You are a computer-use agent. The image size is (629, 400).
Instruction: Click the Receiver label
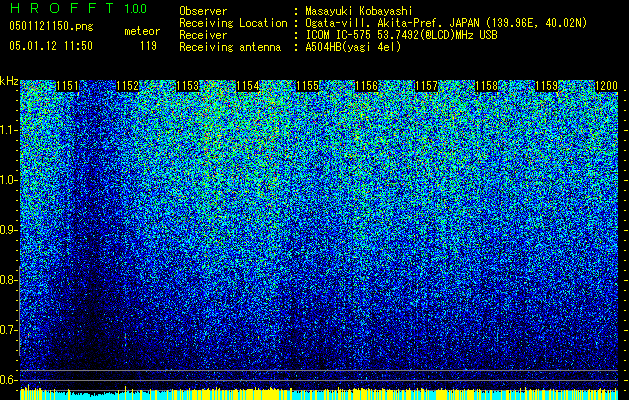click(203, 35)
